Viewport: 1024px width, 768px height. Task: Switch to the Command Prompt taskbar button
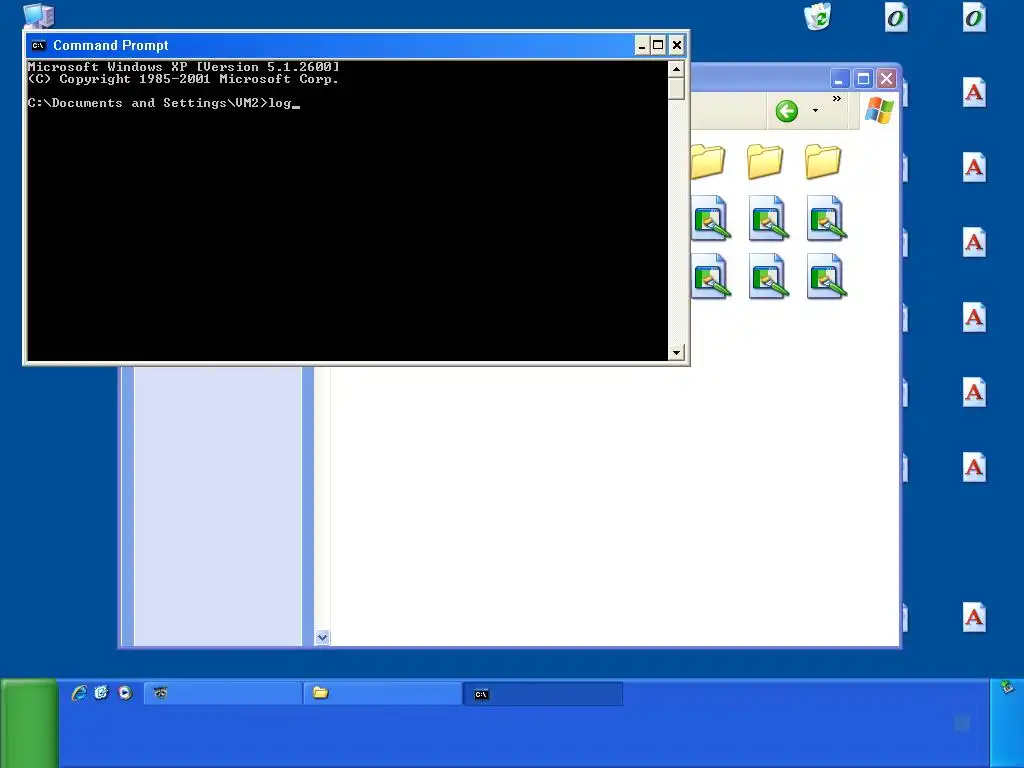click(x=543, y=694)
